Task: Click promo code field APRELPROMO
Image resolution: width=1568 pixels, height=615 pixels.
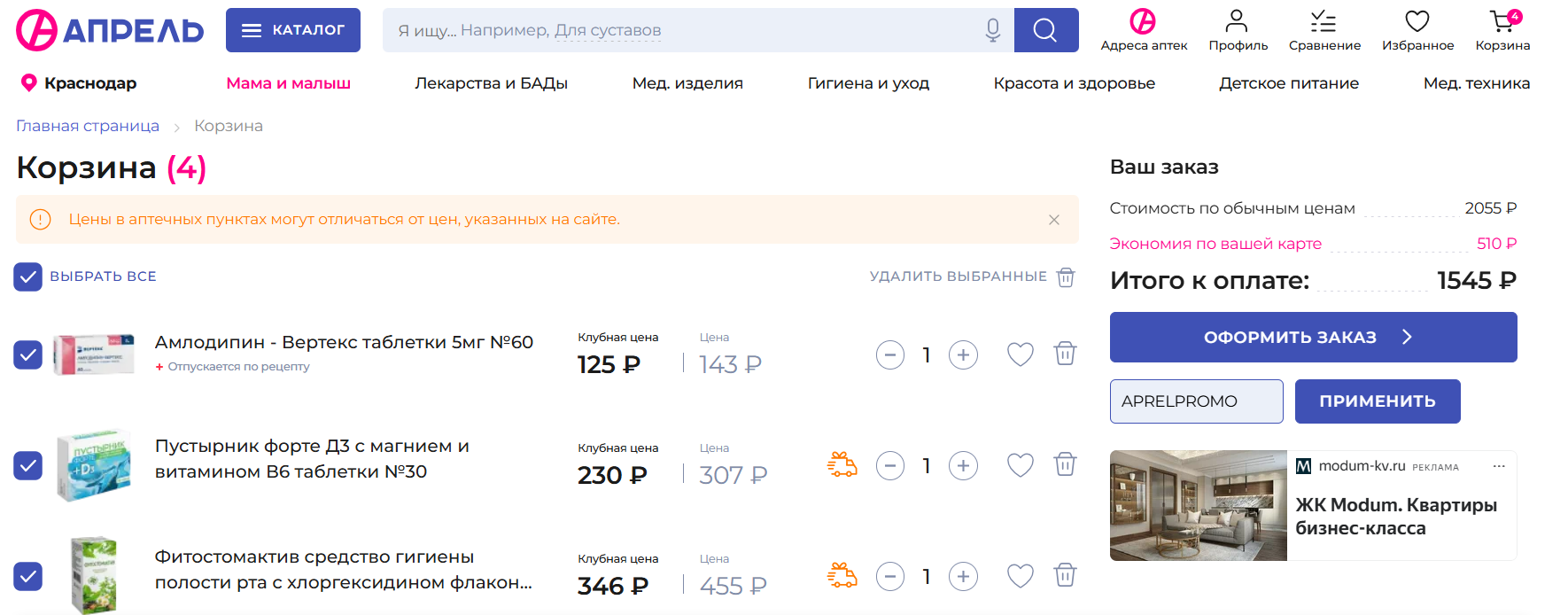Action: [x=1196, y=401]
